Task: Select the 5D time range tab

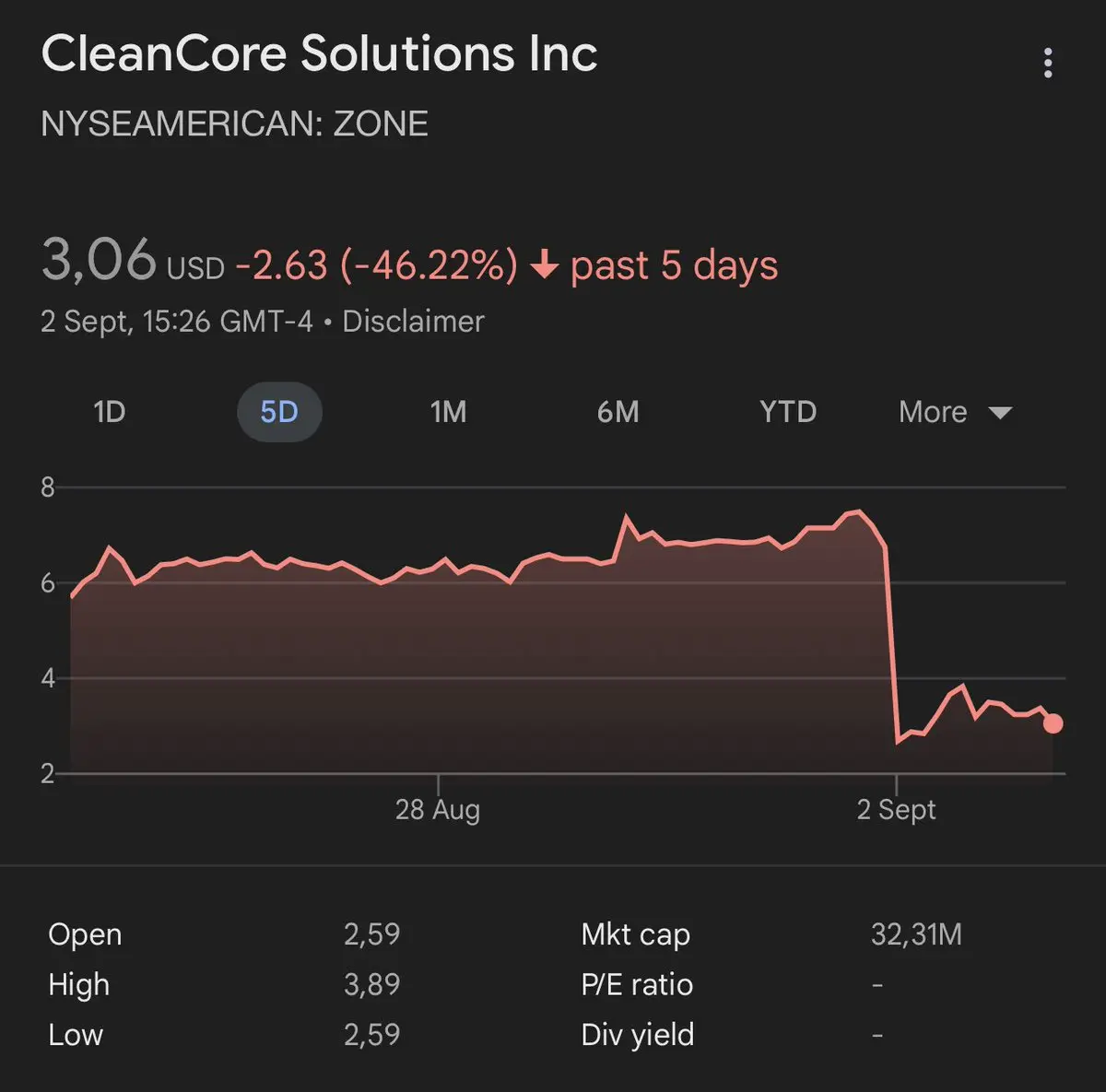Action: click(x=279, y=412)
